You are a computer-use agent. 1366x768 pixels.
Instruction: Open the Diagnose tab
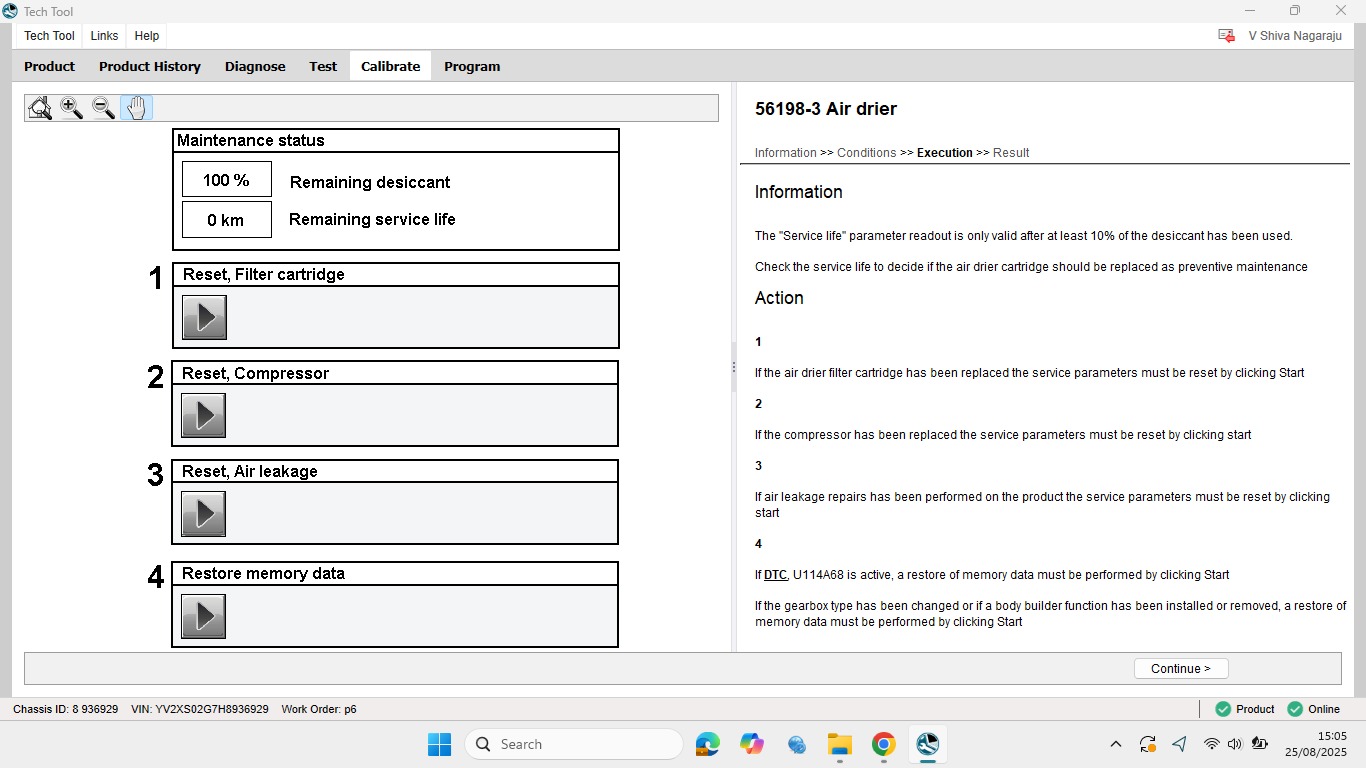coord(255,66)
